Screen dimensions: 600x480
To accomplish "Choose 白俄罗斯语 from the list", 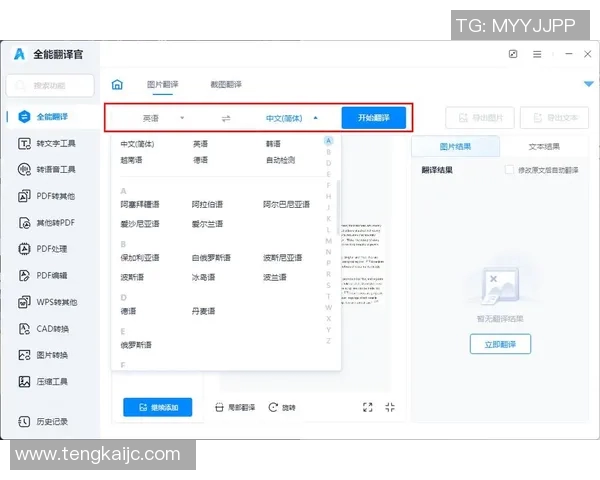I will (x=211, y=258).
